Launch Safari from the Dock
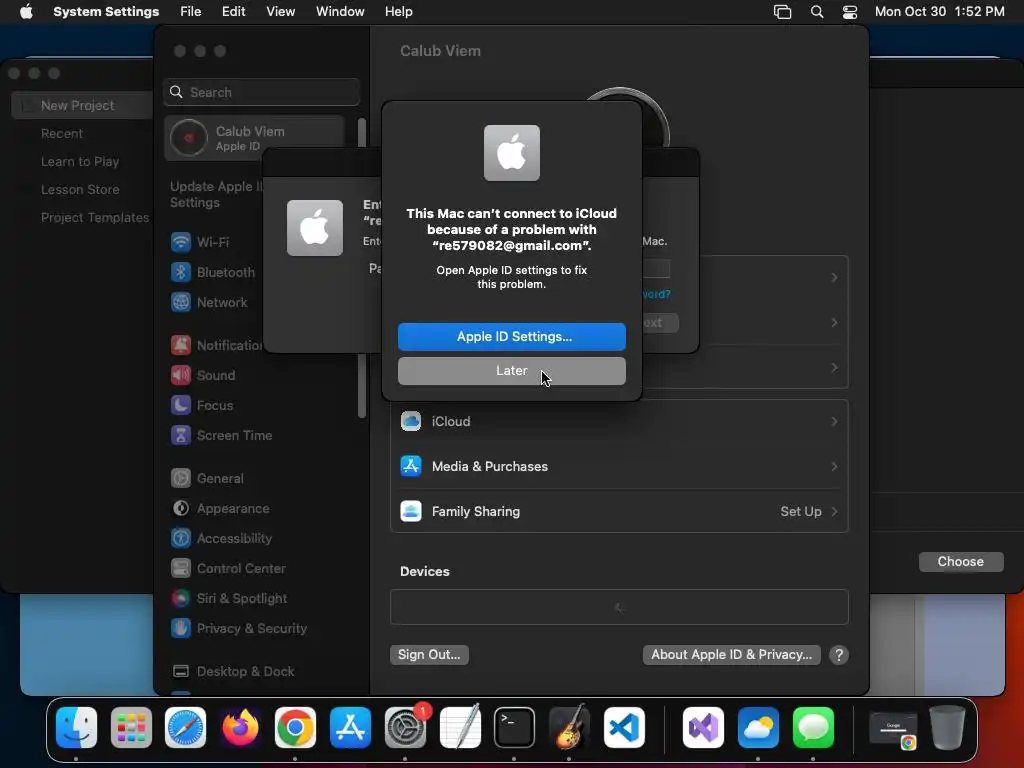Viewport: 1024px width, 768px height. (185, 727)
